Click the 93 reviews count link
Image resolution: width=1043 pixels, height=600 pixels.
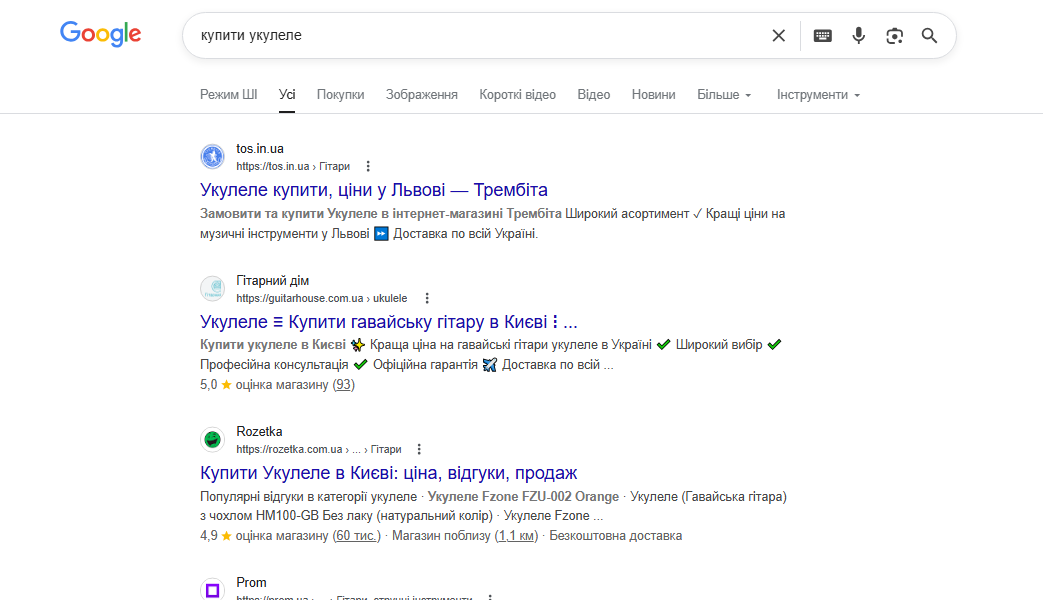tap(343, 385)
